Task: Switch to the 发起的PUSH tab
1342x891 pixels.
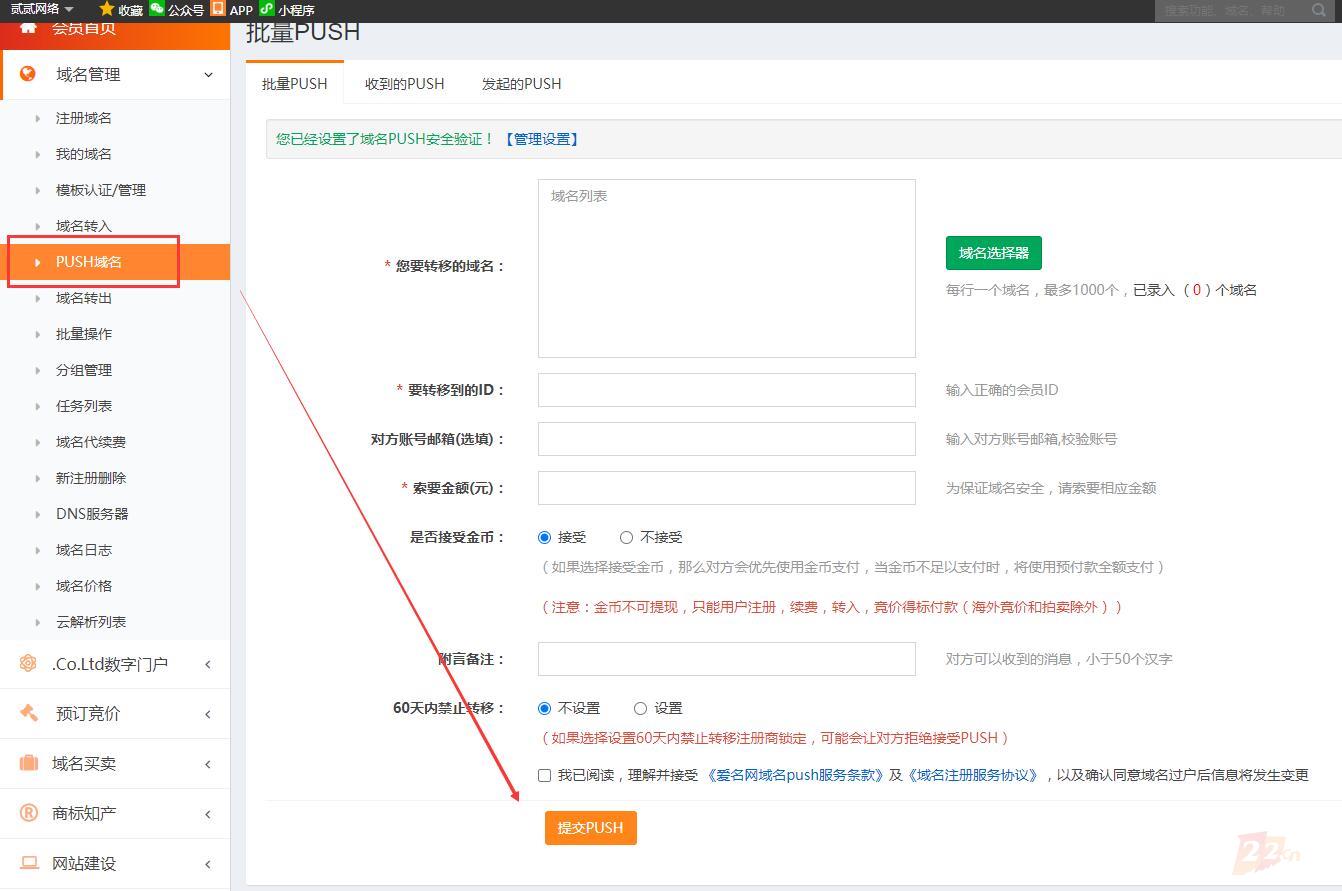Action: 521,84
